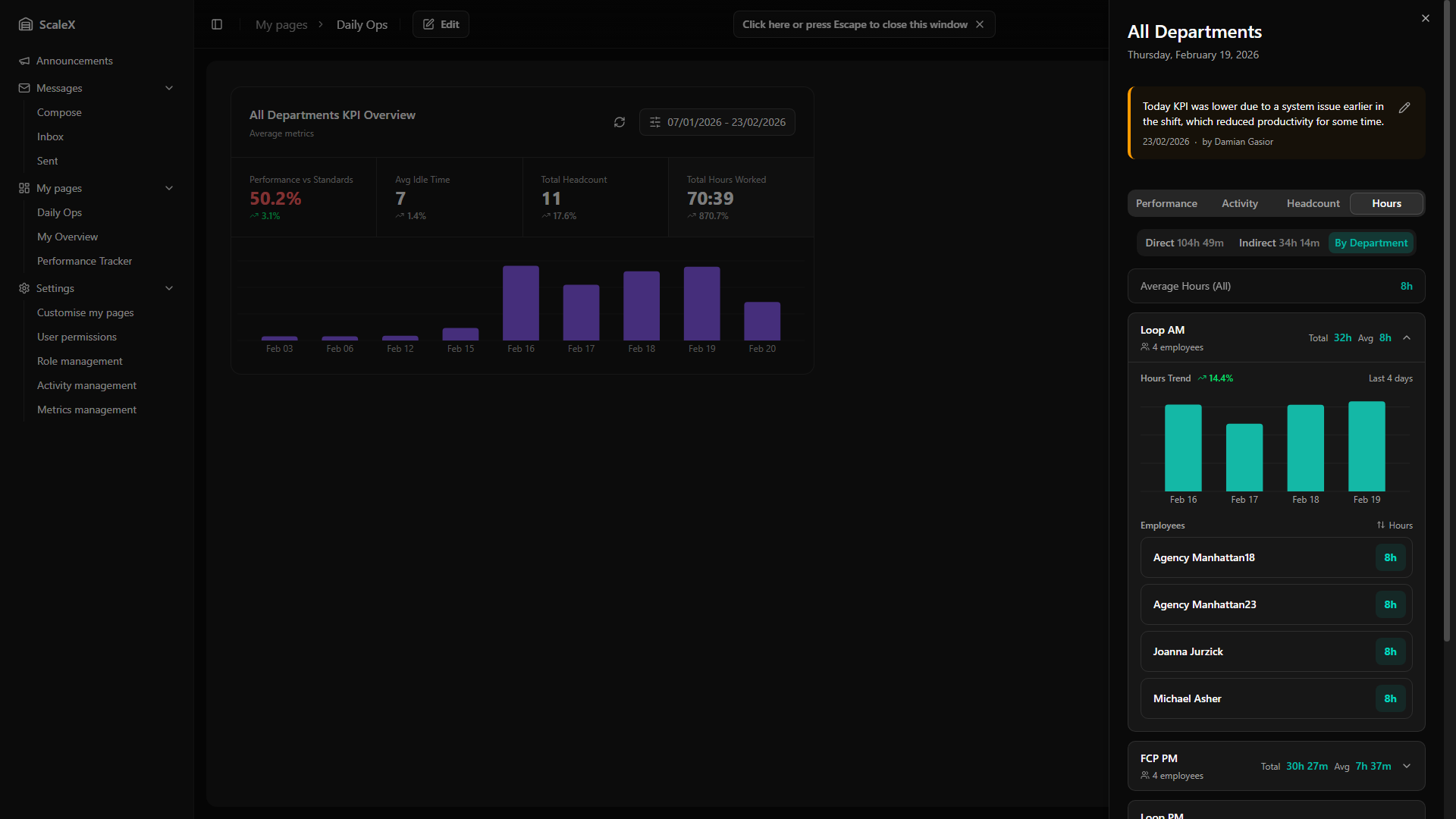The image size is (1456, 819).
Task: Click the Announcements megaphone icon
Action: pos(24,61)
